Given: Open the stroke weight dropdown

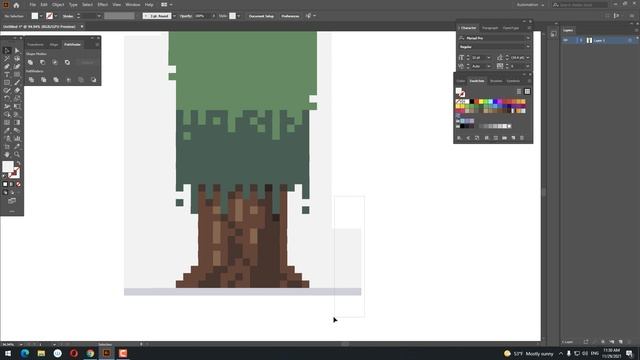Looking at the screenshot, I should pos(99,16).
